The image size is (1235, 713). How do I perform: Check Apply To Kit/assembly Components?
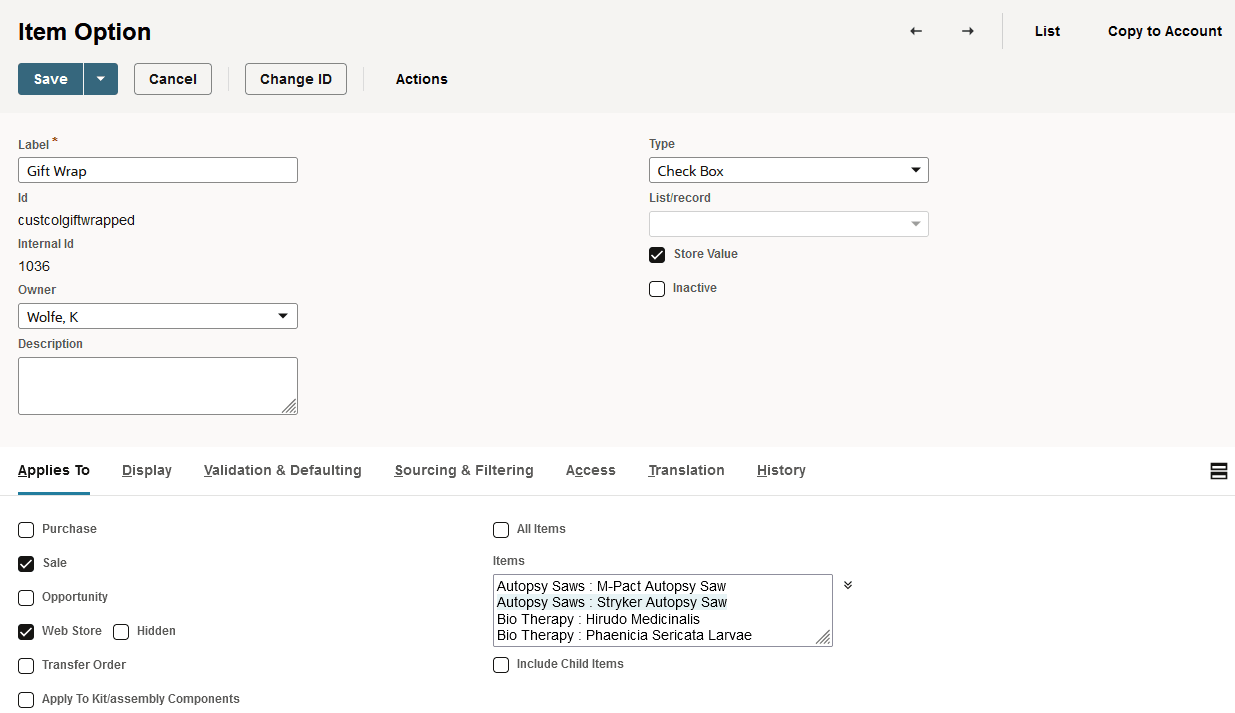(x=26, y=700)
